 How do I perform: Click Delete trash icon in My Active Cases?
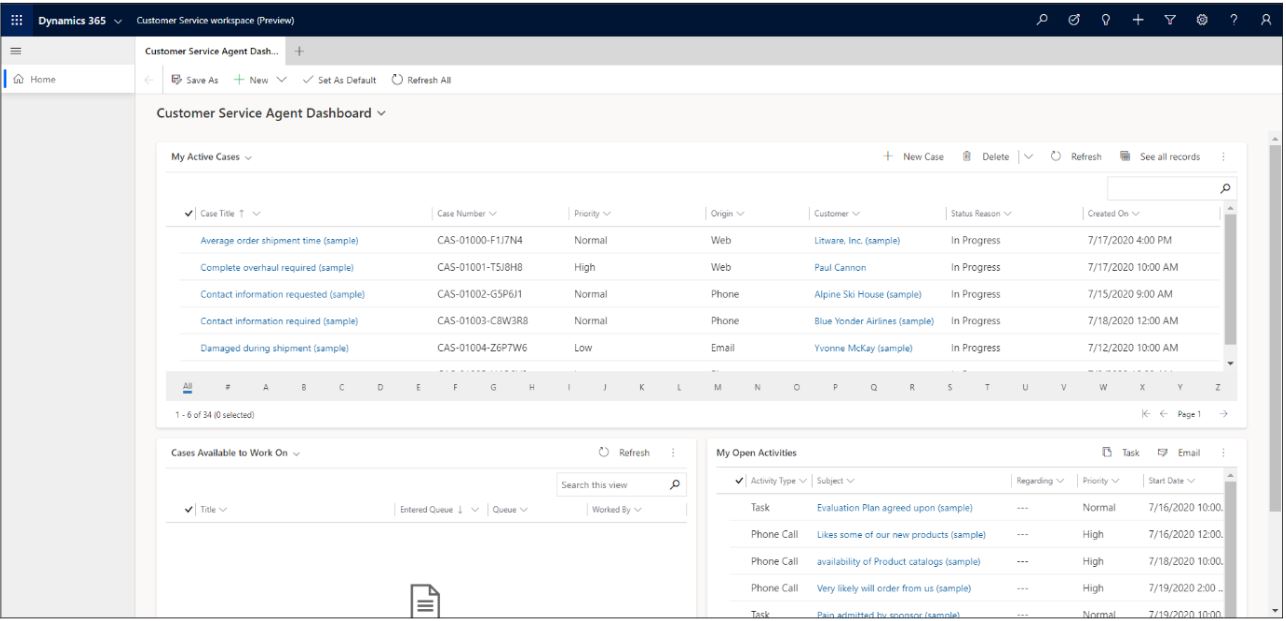click(x=967, y=157)
